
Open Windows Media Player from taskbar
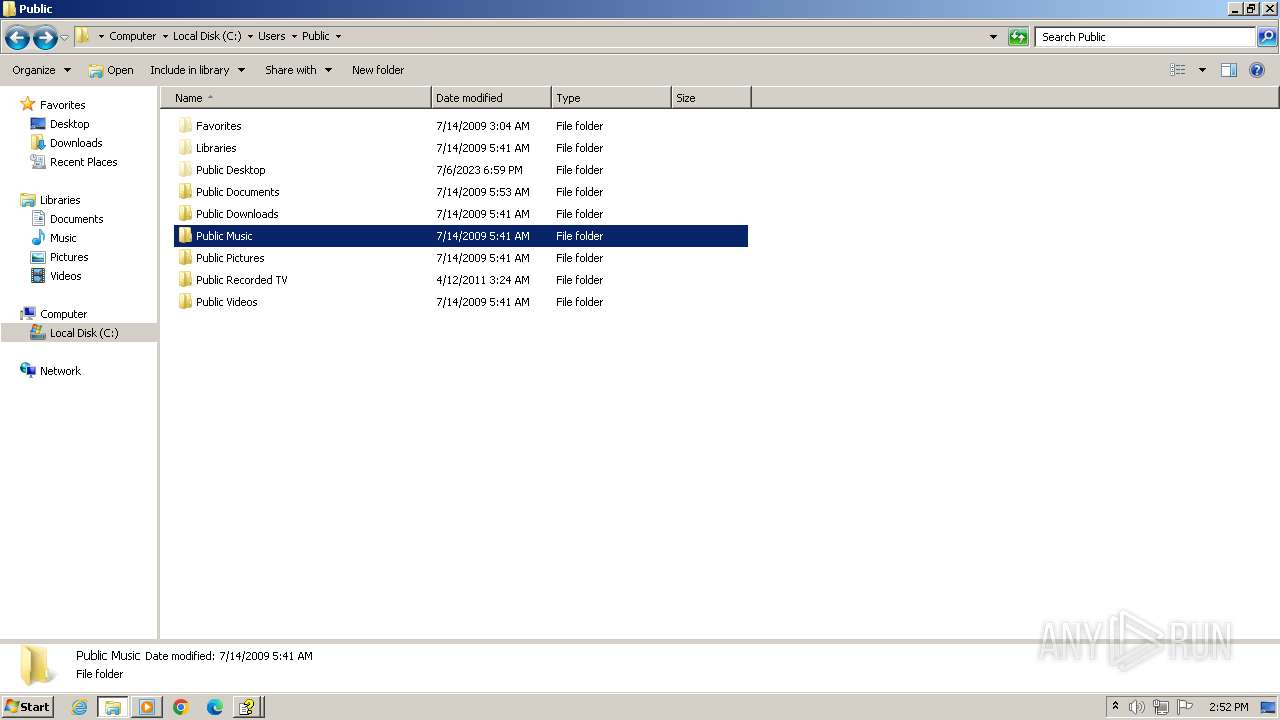[x=147, y=707]
